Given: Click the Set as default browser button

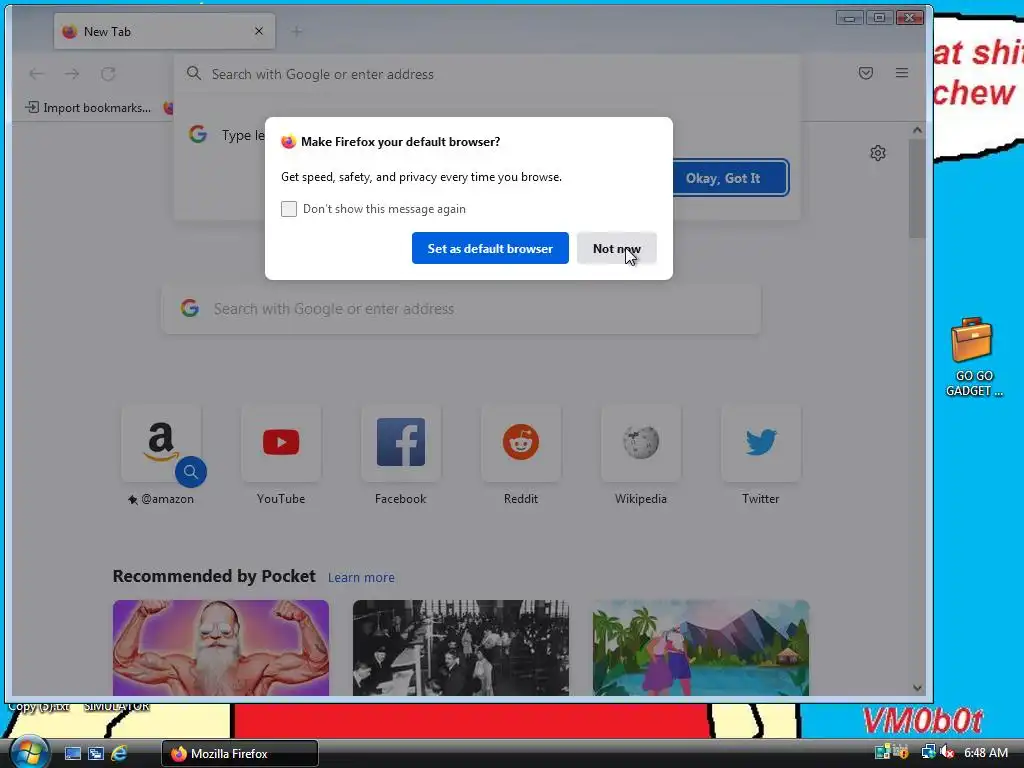Looking at the screenshot, I should 490,248.
